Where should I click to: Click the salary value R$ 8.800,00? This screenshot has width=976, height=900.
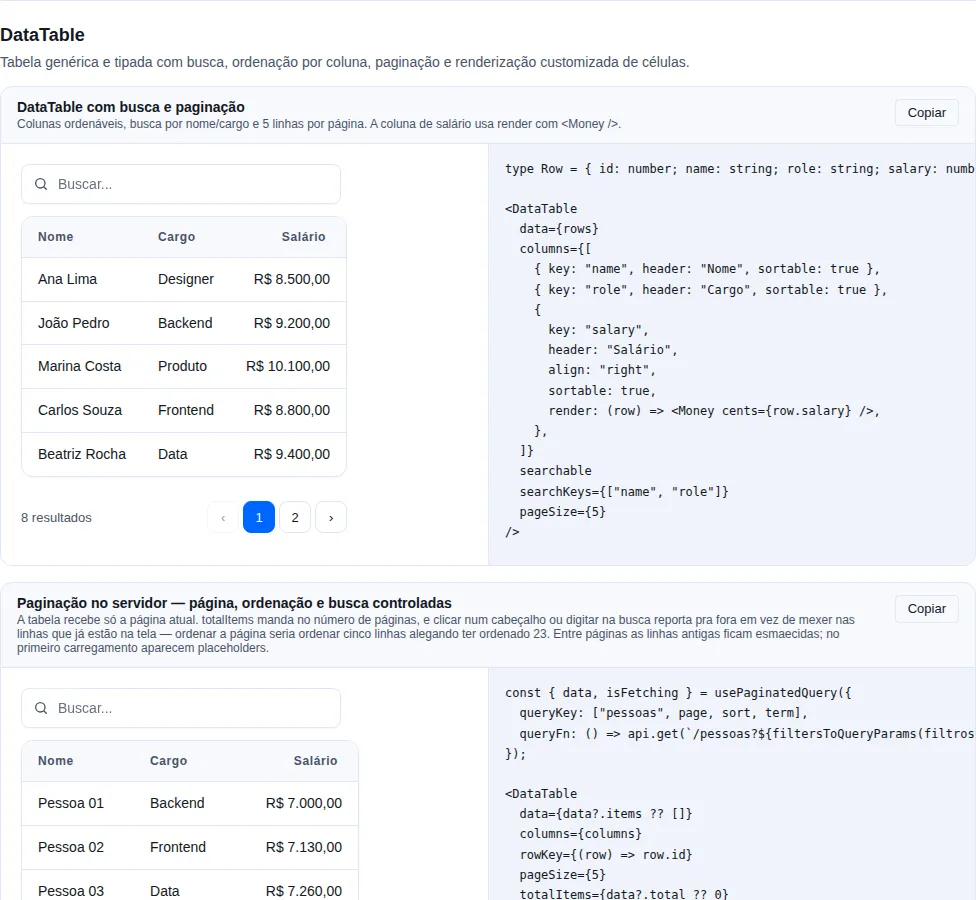click(x=292, y=410)
